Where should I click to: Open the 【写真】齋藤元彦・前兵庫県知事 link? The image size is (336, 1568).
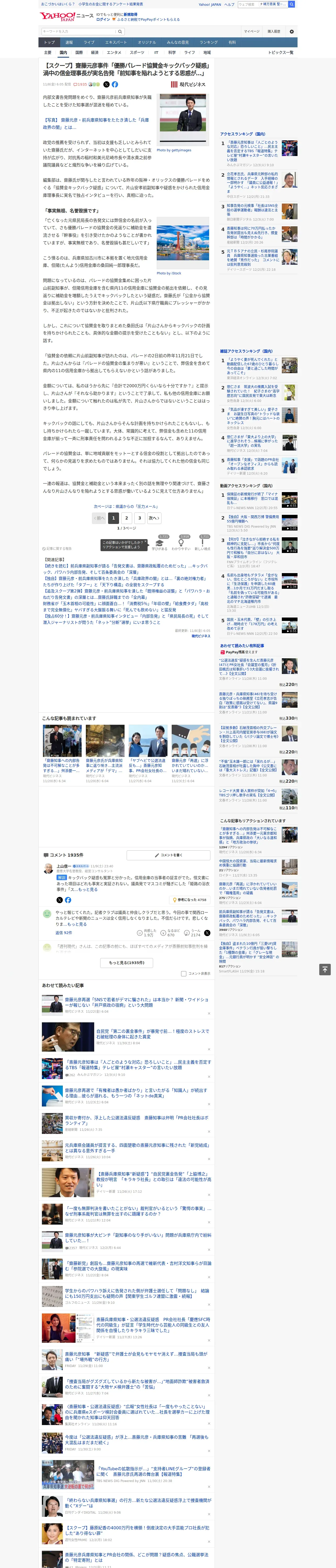[x=96, y=124]
